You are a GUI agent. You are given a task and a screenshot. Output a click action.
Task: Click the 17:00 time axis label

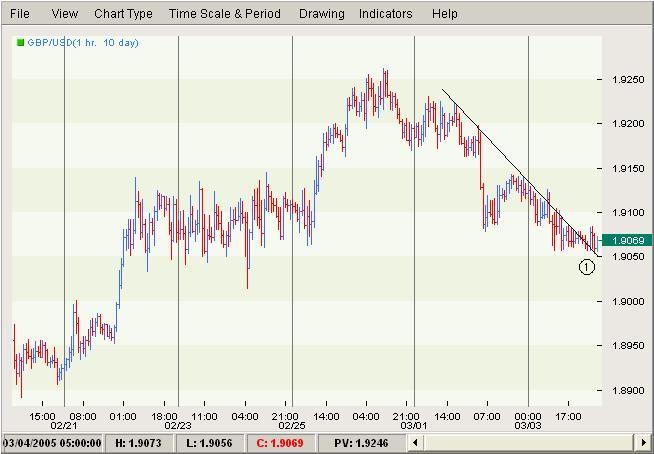(x=568, y=416)
